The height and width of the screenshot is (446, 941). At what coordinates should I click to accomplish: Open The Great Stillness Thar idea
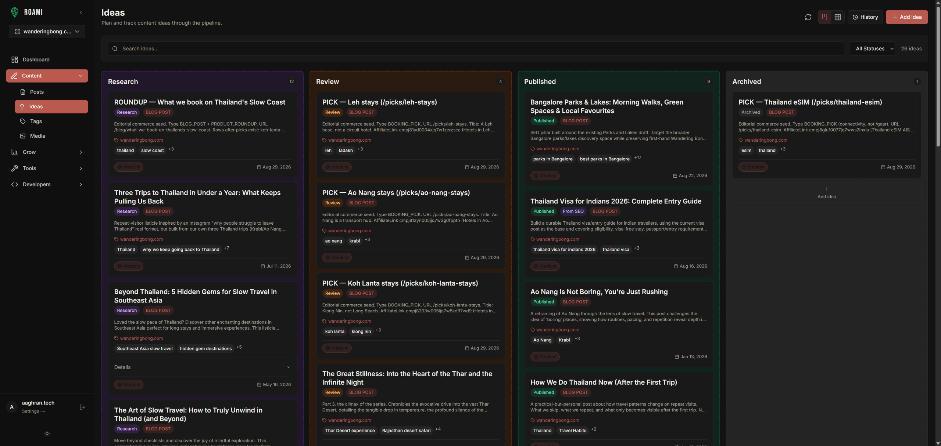tap(407, 378)
